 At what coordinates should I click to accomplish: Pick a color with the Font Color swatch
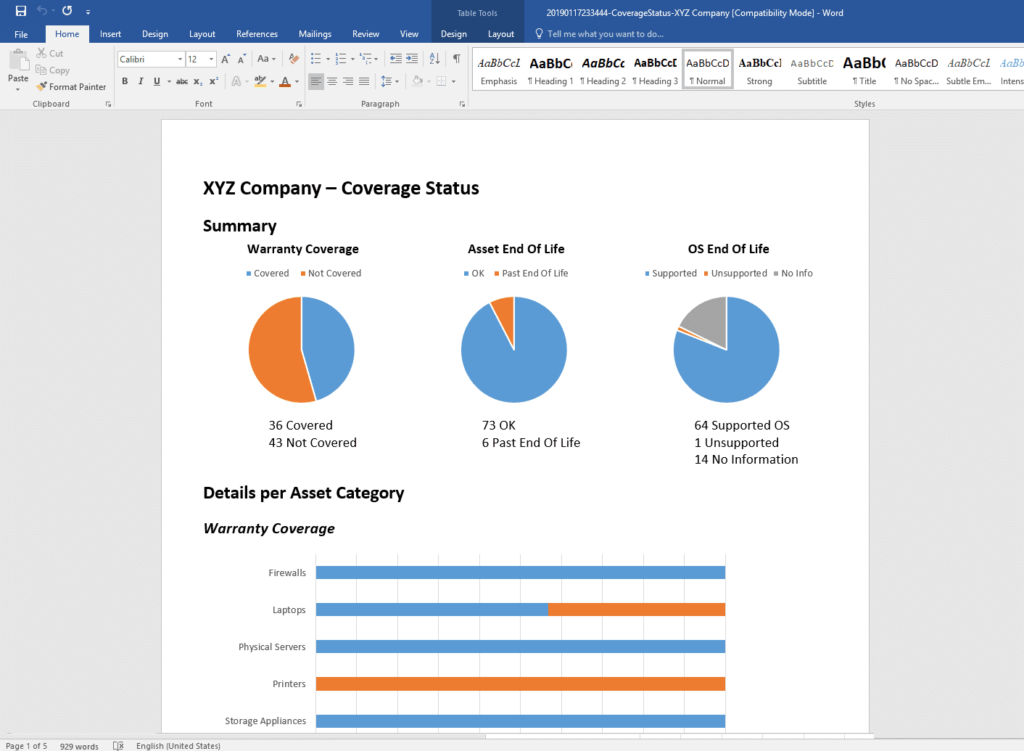[x=285, y=81]
